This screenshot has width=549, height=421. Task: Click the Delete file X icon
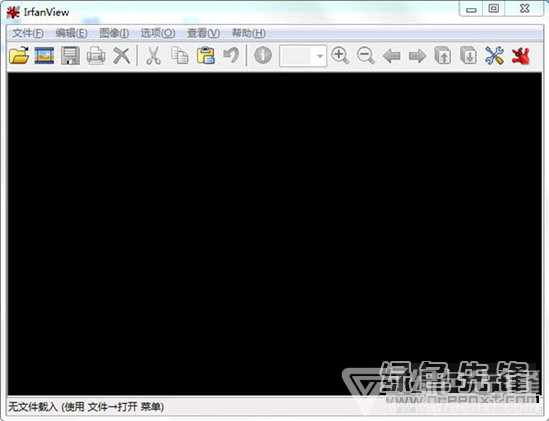(x=121, y=55)
